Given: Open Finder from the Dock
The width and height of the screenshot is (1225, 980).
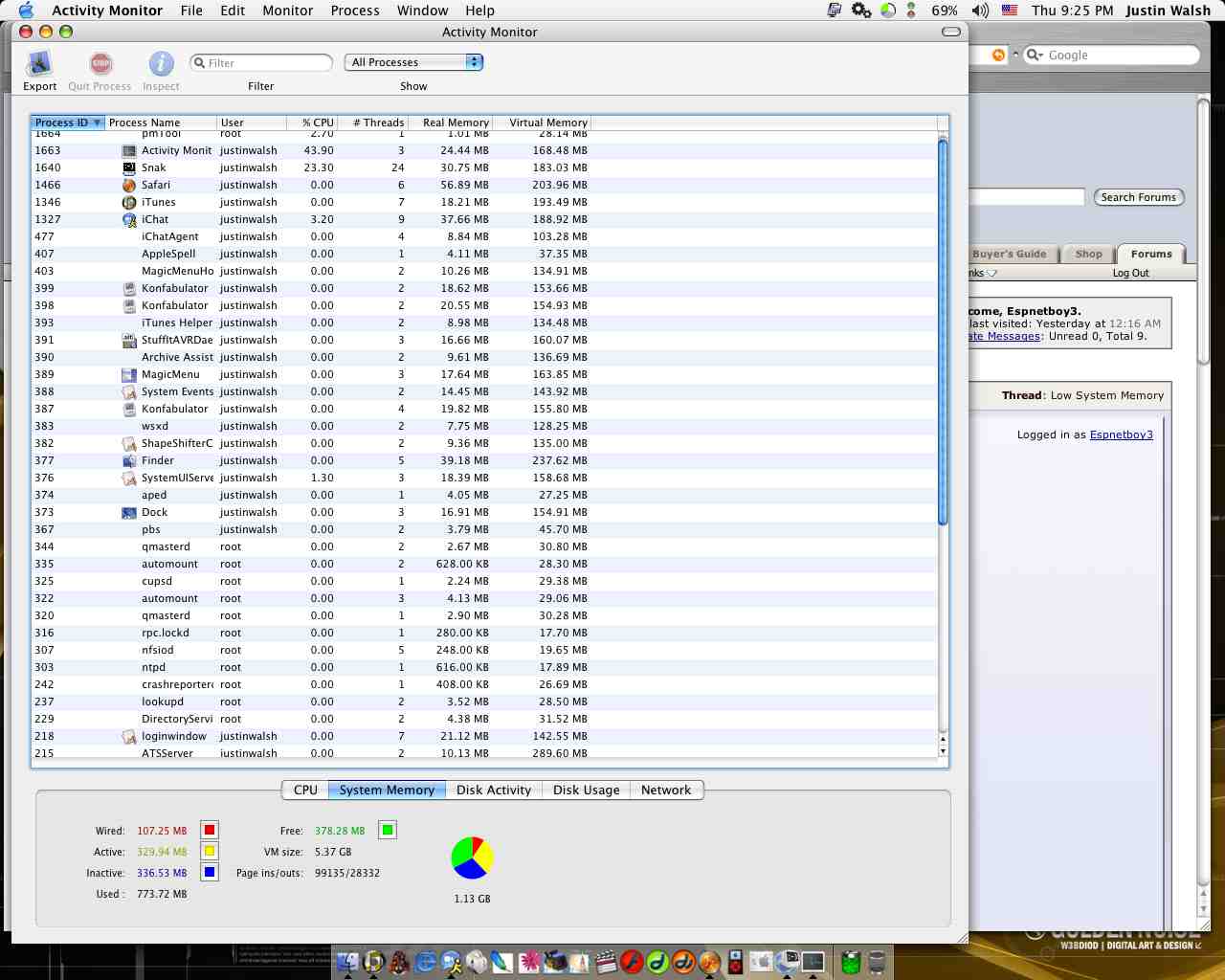Looking at the screenshot, I should point(347,962).
